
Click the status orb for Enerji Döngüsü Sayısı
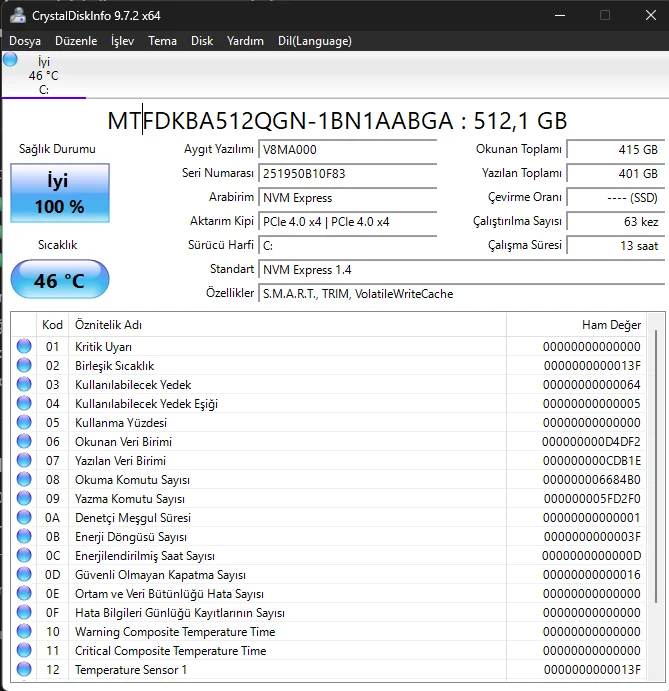(x=24, y=536)
